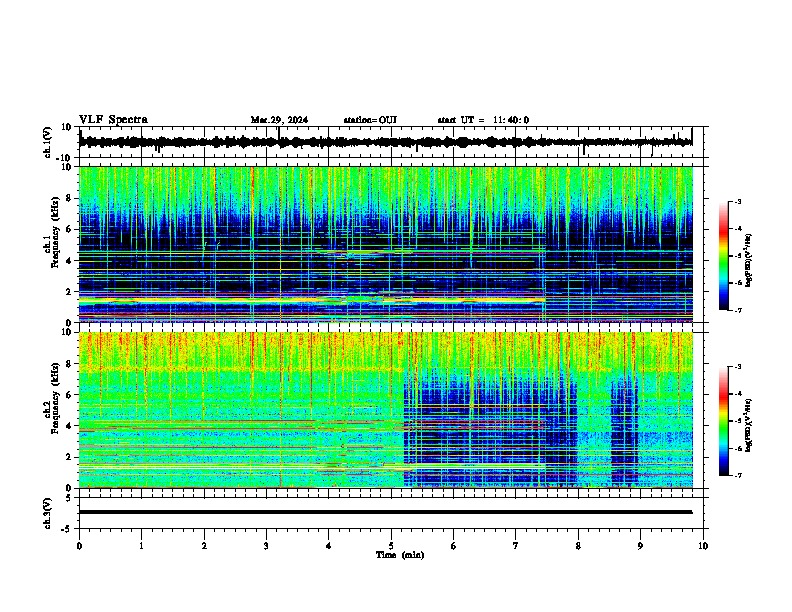Image resolution: width=792 pixels, height=612 pixels.
Task: Click the ch.1 voltage waveform trace
Action: (385, 142)
